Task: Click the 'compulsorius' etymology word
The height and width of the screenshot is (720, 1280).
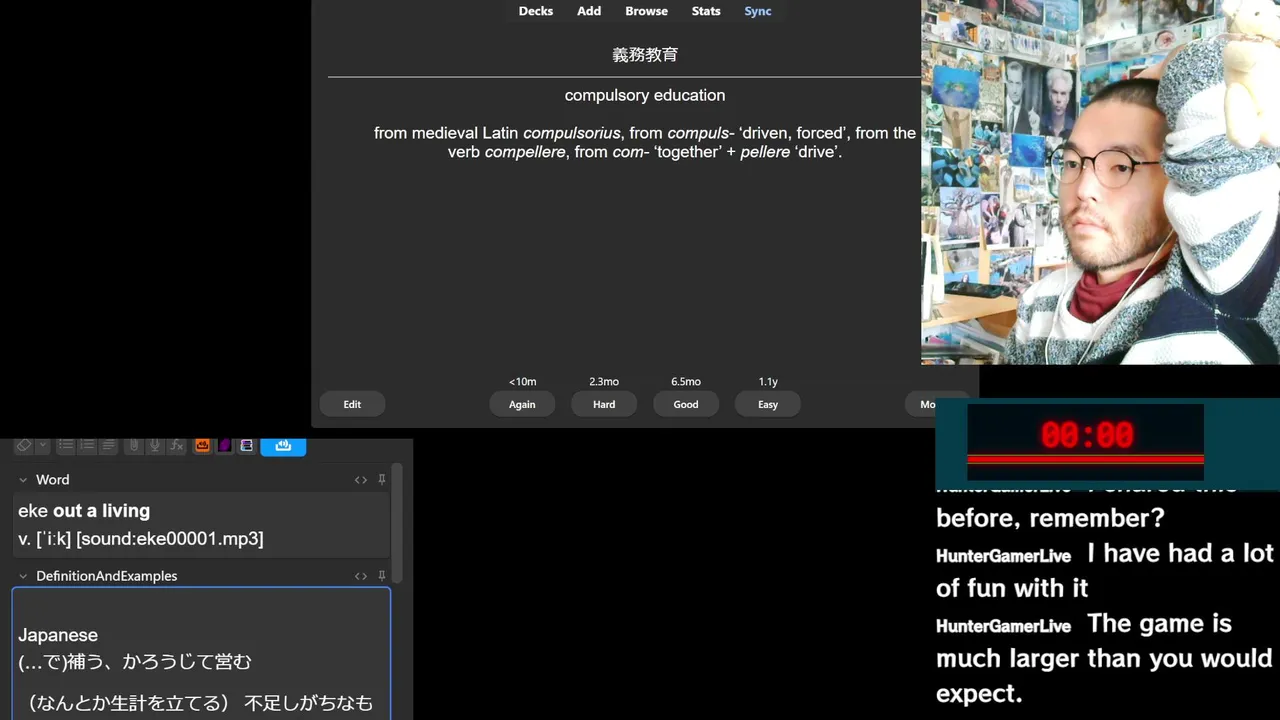Action: point(572,133)
